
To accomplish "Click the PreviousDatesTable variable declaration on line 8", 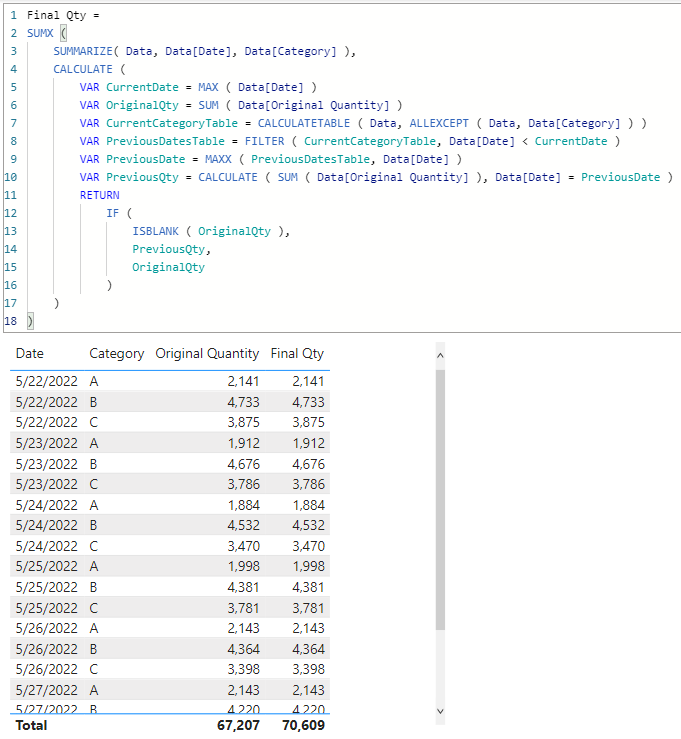I will coord(165,141).
